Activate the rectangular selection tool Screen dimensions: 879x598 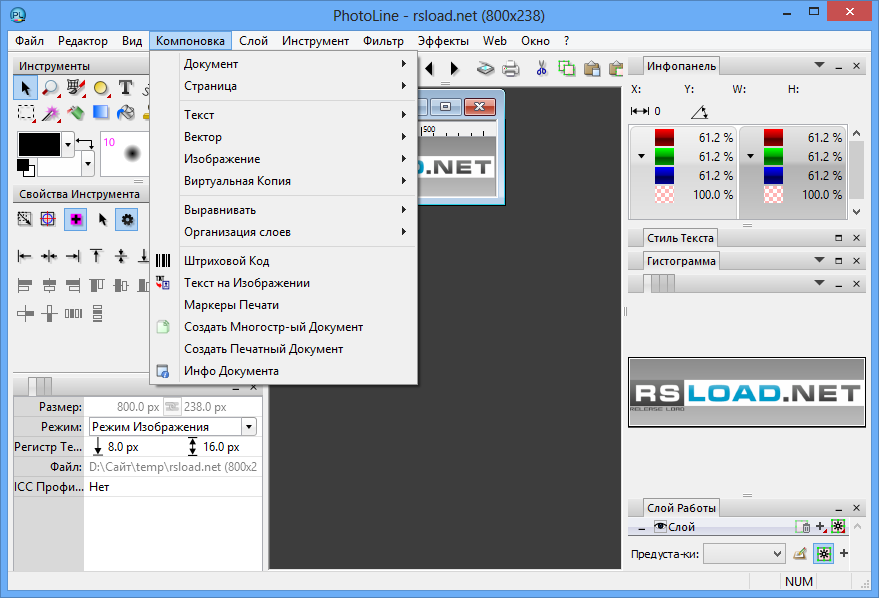point(27,111)
